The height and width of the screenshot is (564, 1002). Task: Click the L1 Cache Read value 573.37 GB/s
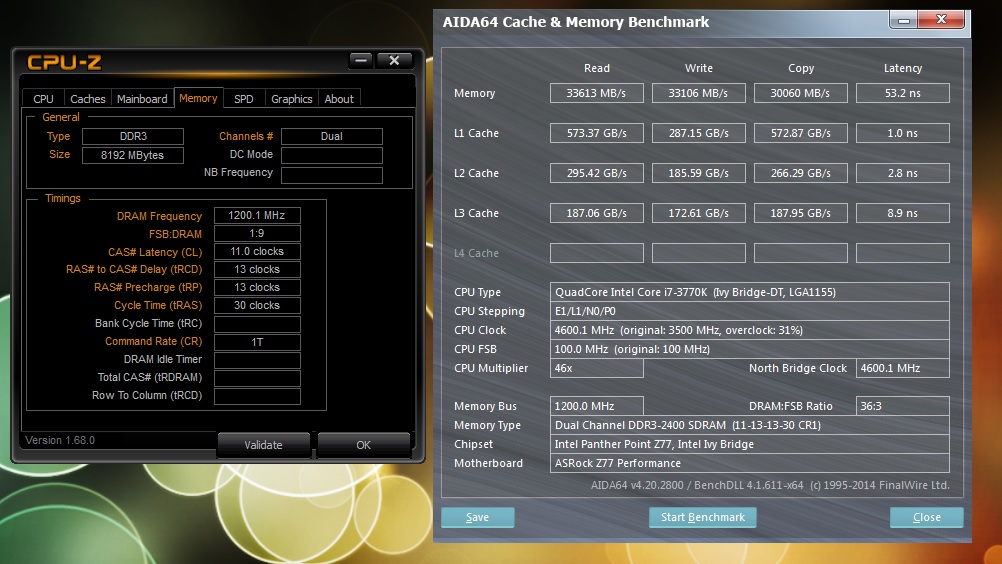(x=596, y=133)
